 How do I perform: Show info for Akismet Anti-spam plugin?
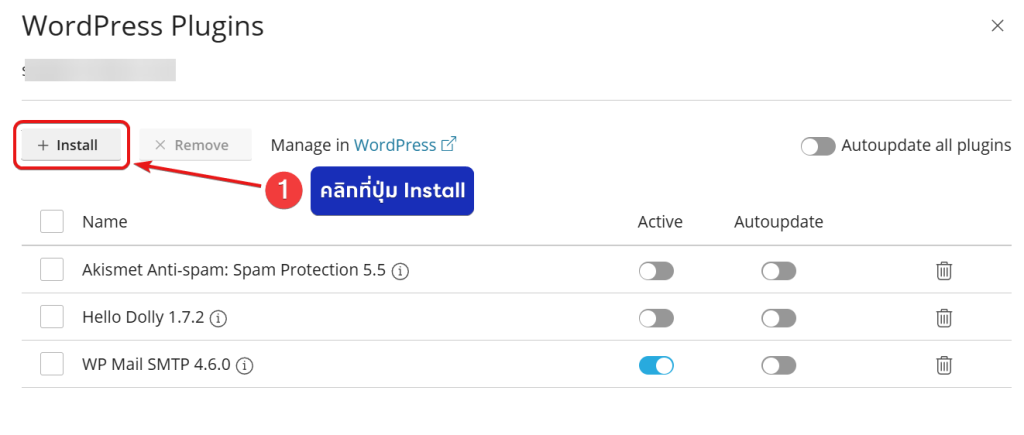click(x=401, y=271)
